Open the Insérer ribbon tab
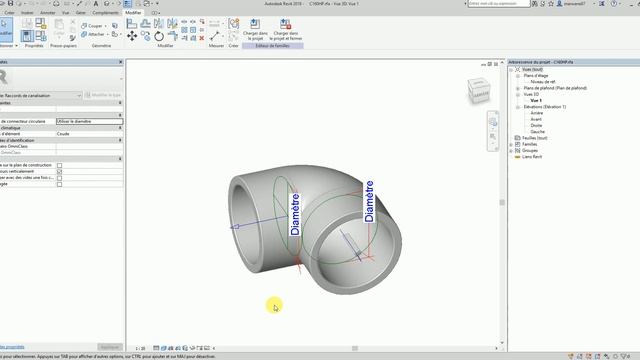 pyautogui.click(x=27, y=13)
